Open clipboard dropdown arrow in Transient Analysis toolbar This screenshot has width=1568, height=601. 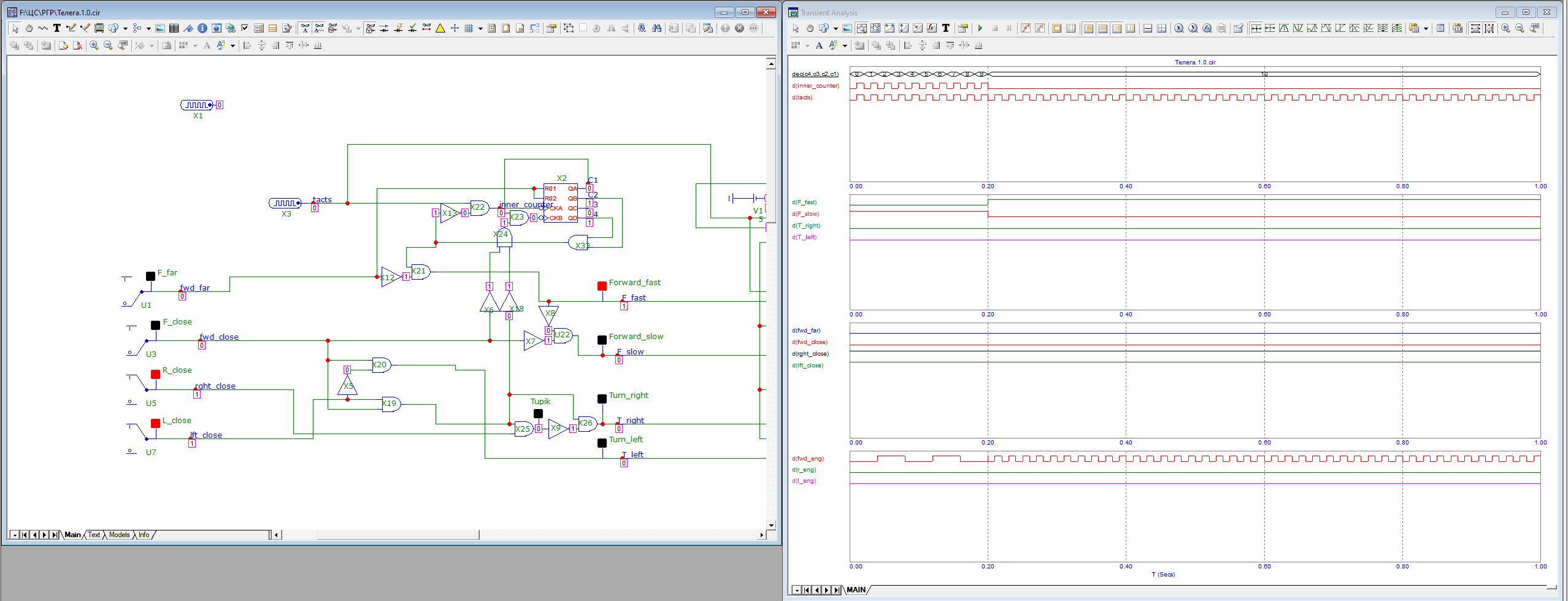1426,28
